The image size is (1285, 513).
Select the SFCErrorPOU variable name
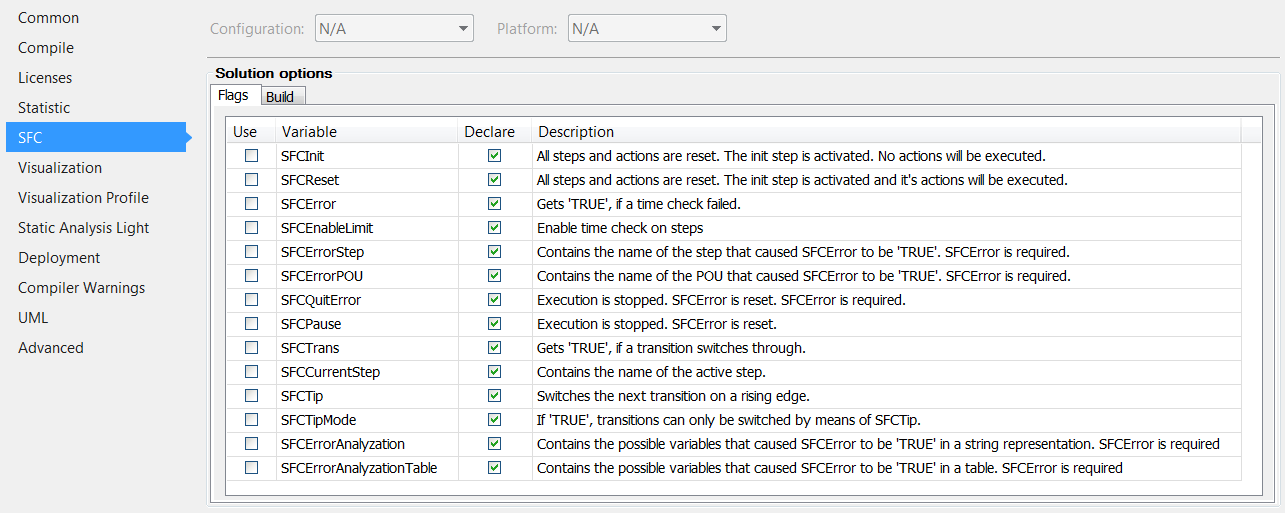pos(321,276)
